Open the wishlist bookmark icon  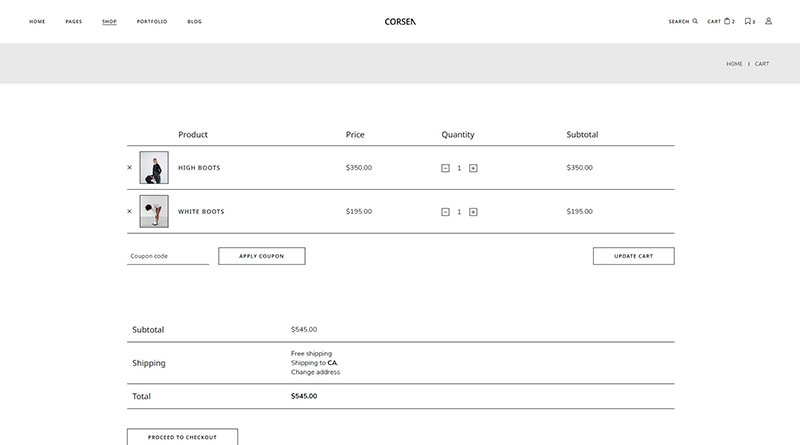(748, 21)
